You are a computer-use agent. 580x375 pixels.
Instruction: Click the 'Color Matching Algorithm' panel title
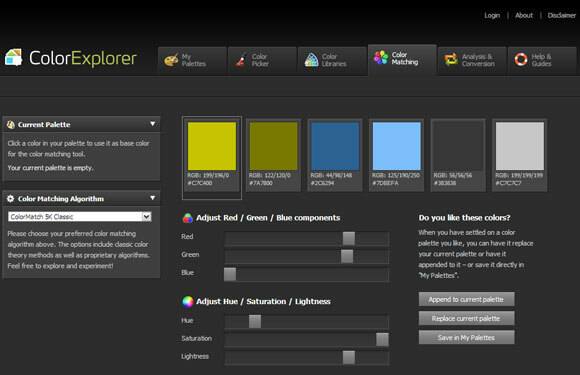[x=61, y=199]
